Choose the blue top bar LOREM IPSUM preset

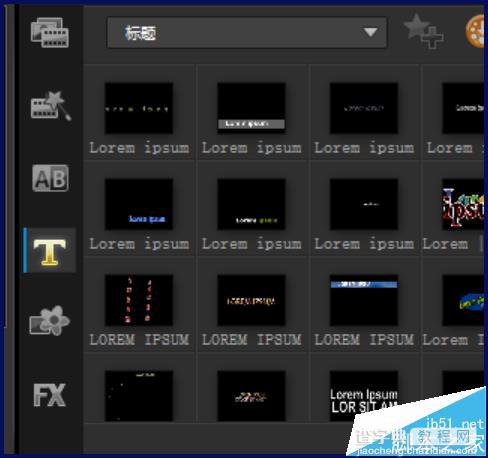(364, 300)
